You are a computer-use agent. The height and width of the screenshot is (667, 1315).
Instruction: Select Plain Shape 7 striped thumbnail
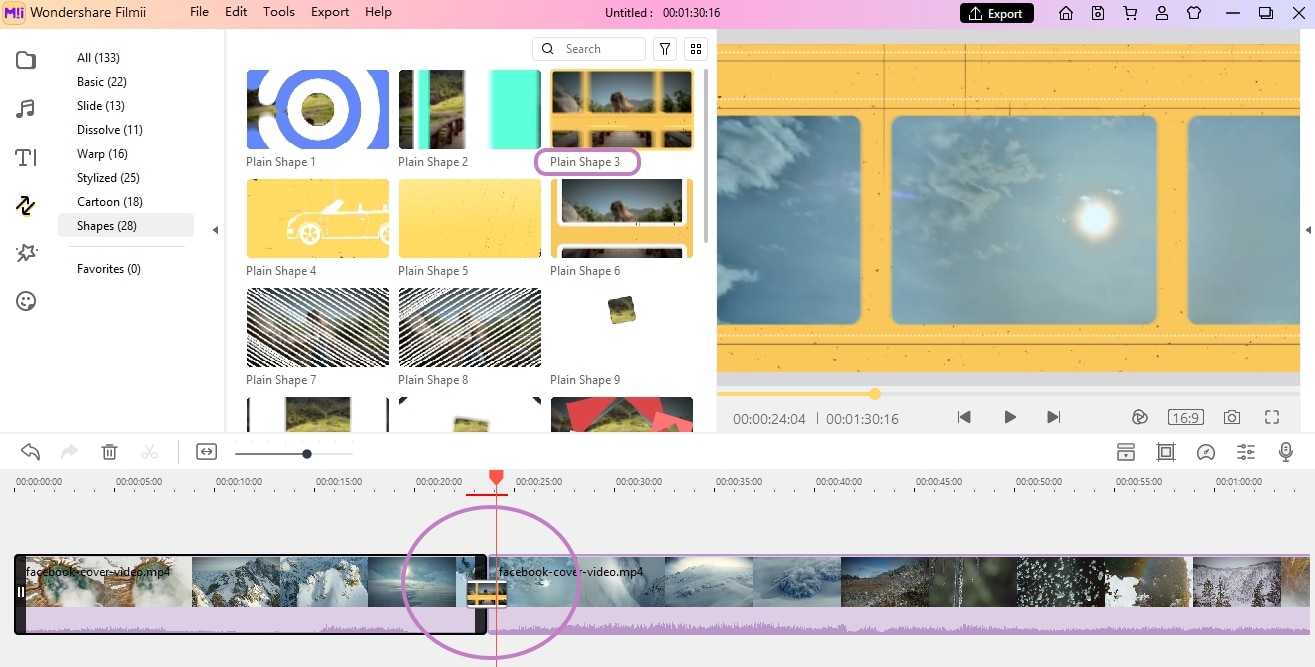(318, 327)
